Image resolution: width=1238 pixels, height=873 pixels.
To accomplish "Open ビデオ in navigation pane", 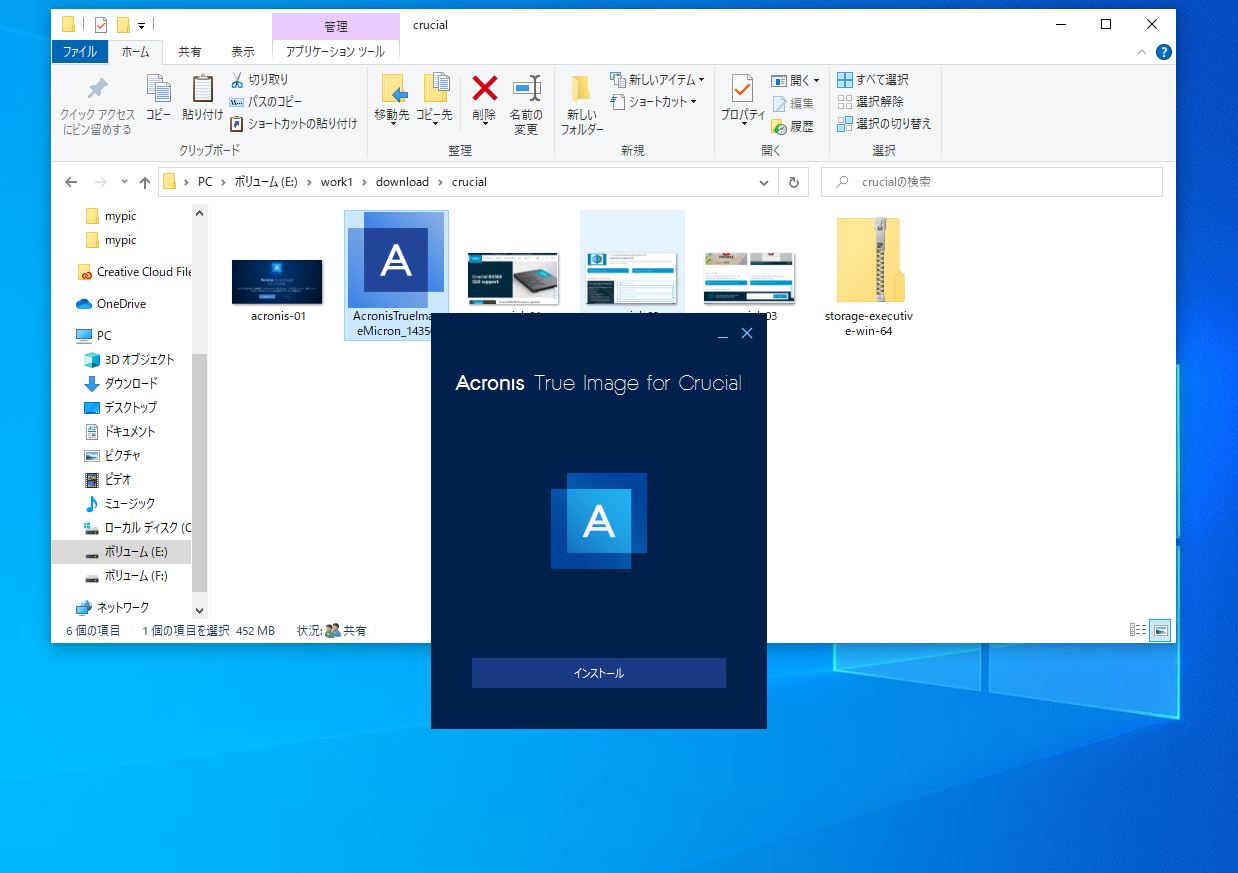I will 108,480.
